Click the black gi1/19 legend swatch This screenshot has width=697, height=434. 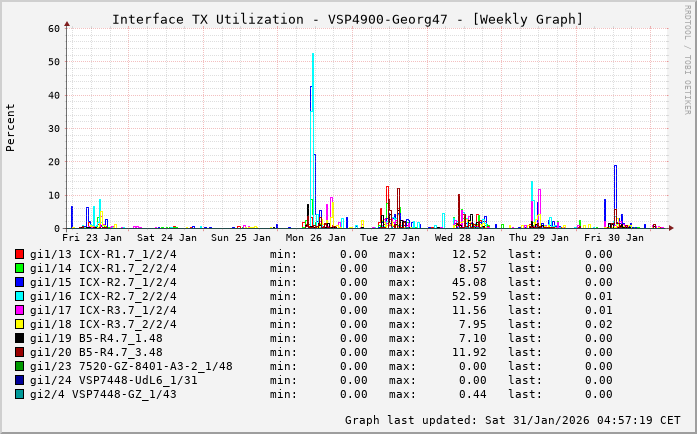click(20, 339)
